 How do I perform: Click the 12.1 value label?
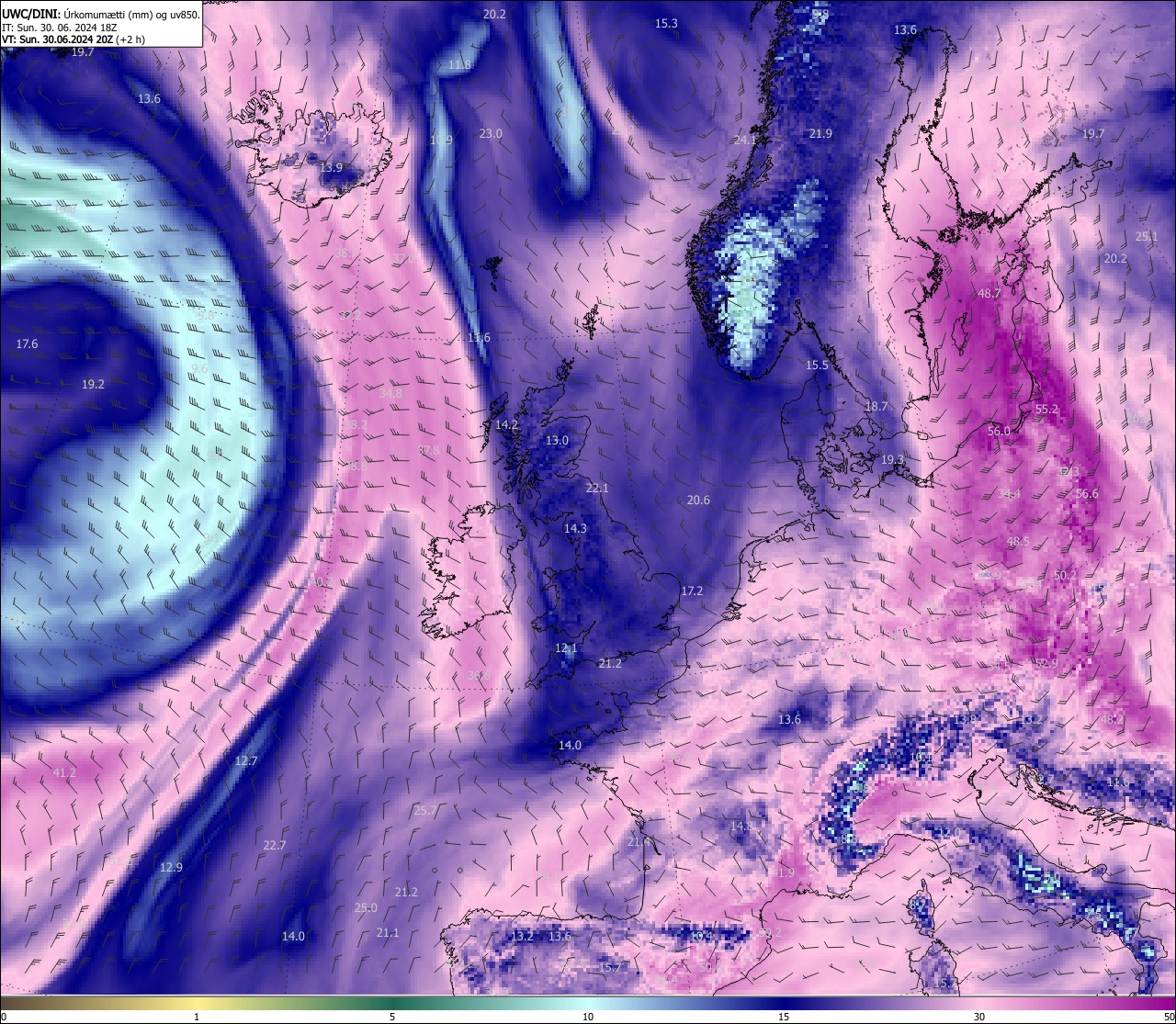tap(566, 647)
